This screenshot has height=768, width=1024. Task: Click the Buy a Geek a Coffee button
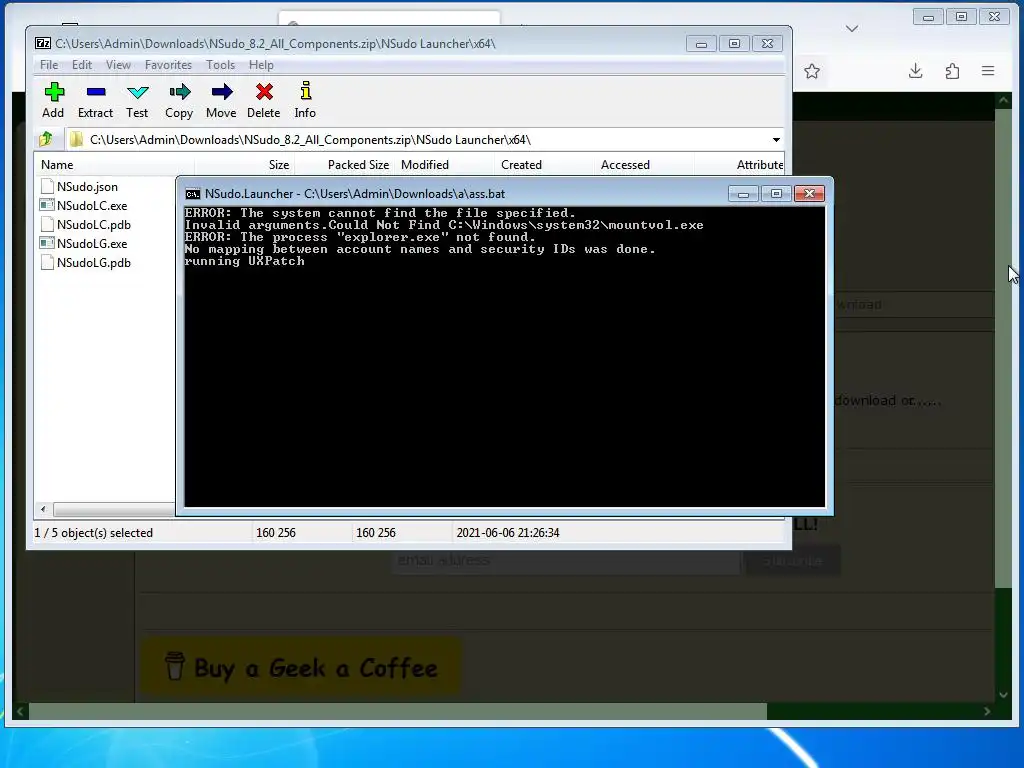[301, 667]
